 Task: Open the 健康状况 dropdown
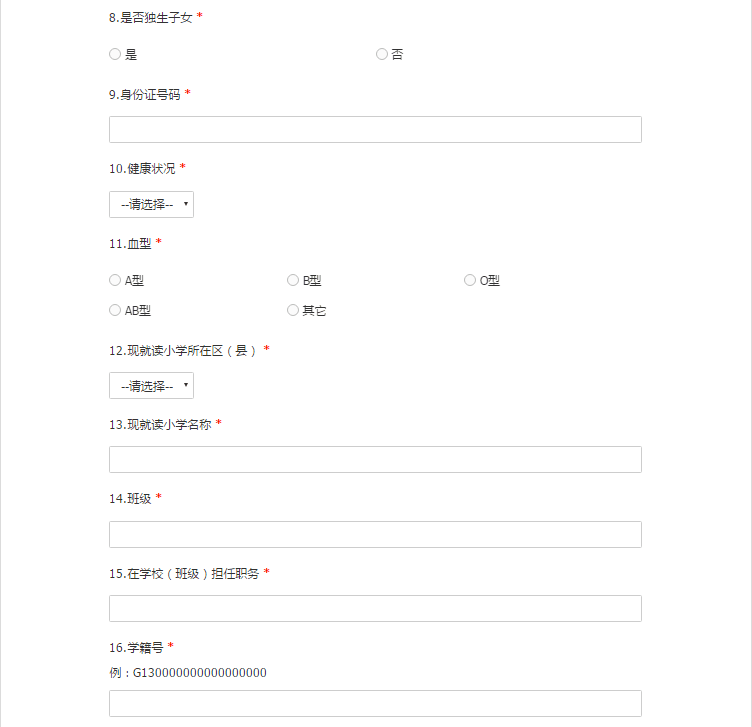tap(151, 204)
